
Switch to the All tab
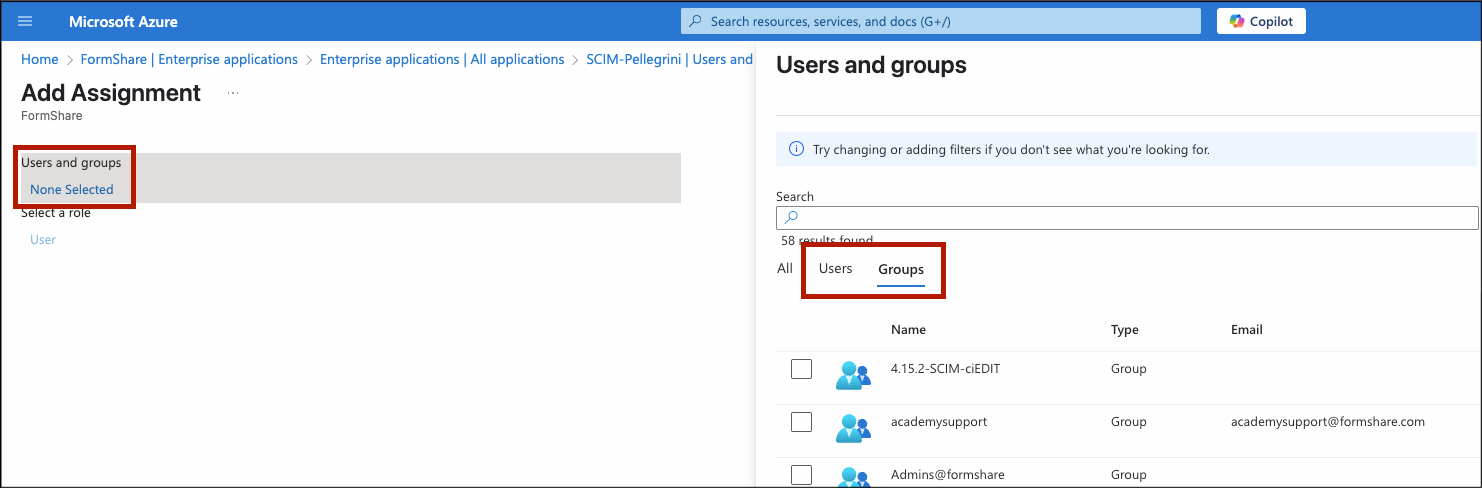(x=785, y=269)
